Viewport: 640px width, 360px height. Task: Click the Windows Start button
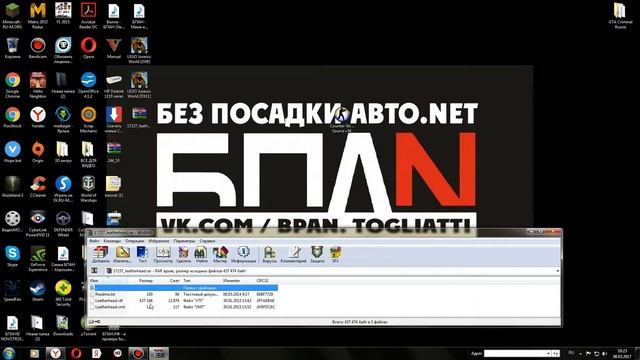[x=9, y=353]
